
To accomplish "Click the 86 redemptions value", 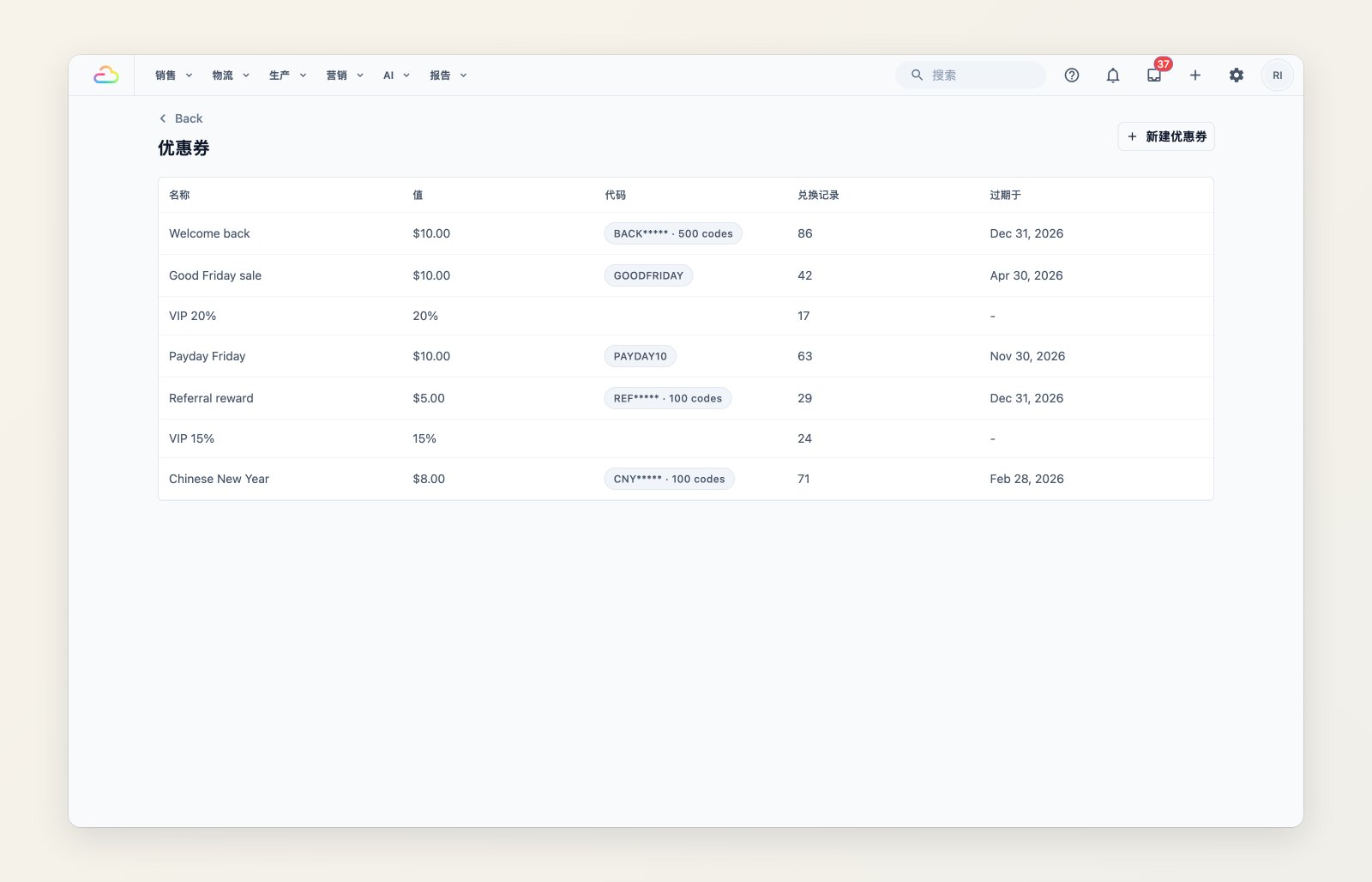I will tap(805, 233).
